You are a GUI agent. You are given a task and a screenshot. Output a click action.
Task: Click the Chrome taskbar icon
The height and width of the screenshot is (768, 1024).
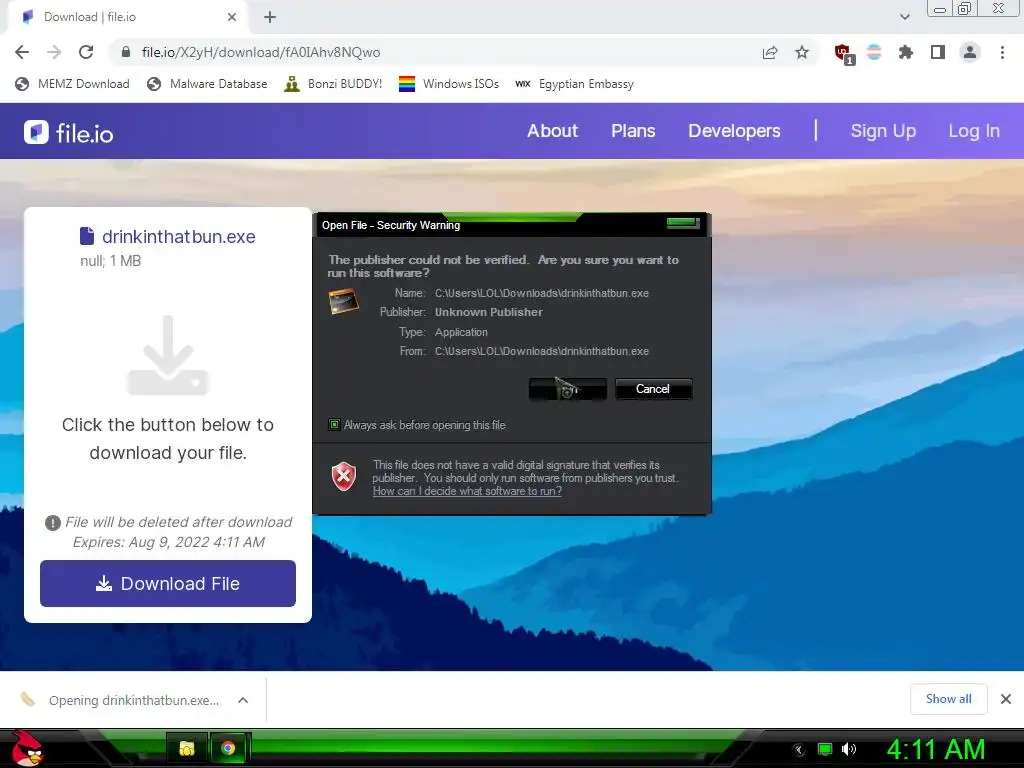click(x=228, y=748)
